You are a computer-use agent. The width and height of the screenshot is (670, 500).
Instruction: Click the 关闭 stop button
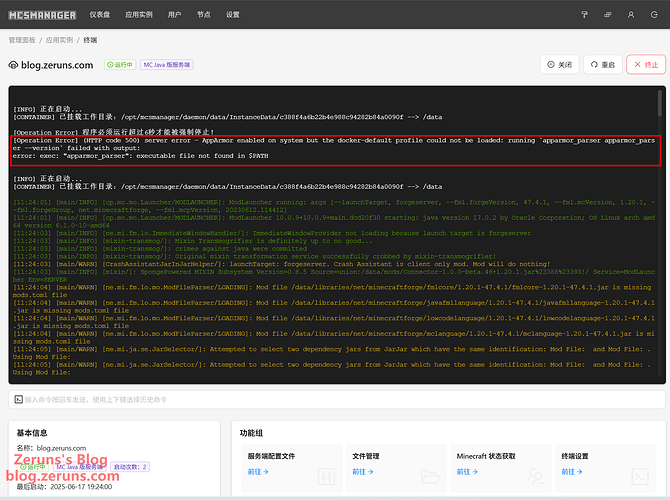tap(559, 65)
